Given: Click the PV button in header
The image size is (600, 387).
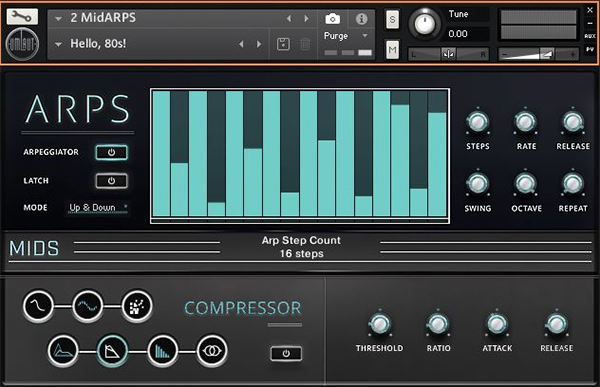Looking at the screenshot, I should tap(590, 49).
